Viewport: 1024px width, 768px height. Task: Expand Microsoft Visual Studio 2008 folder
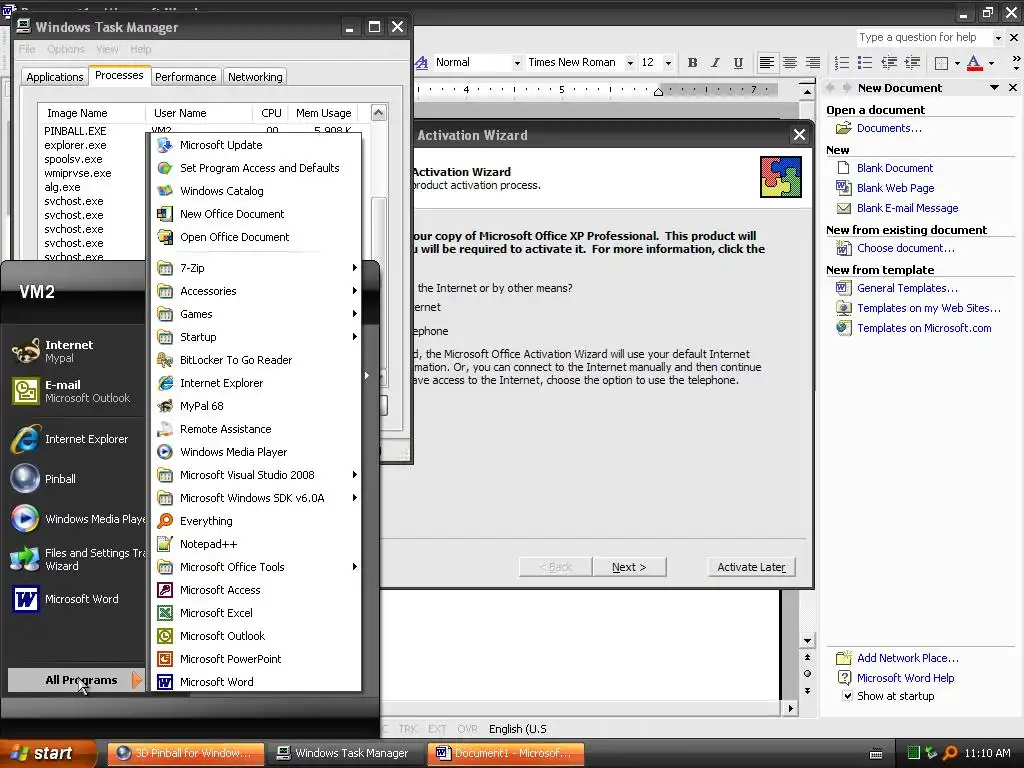(x=255, y=475)
